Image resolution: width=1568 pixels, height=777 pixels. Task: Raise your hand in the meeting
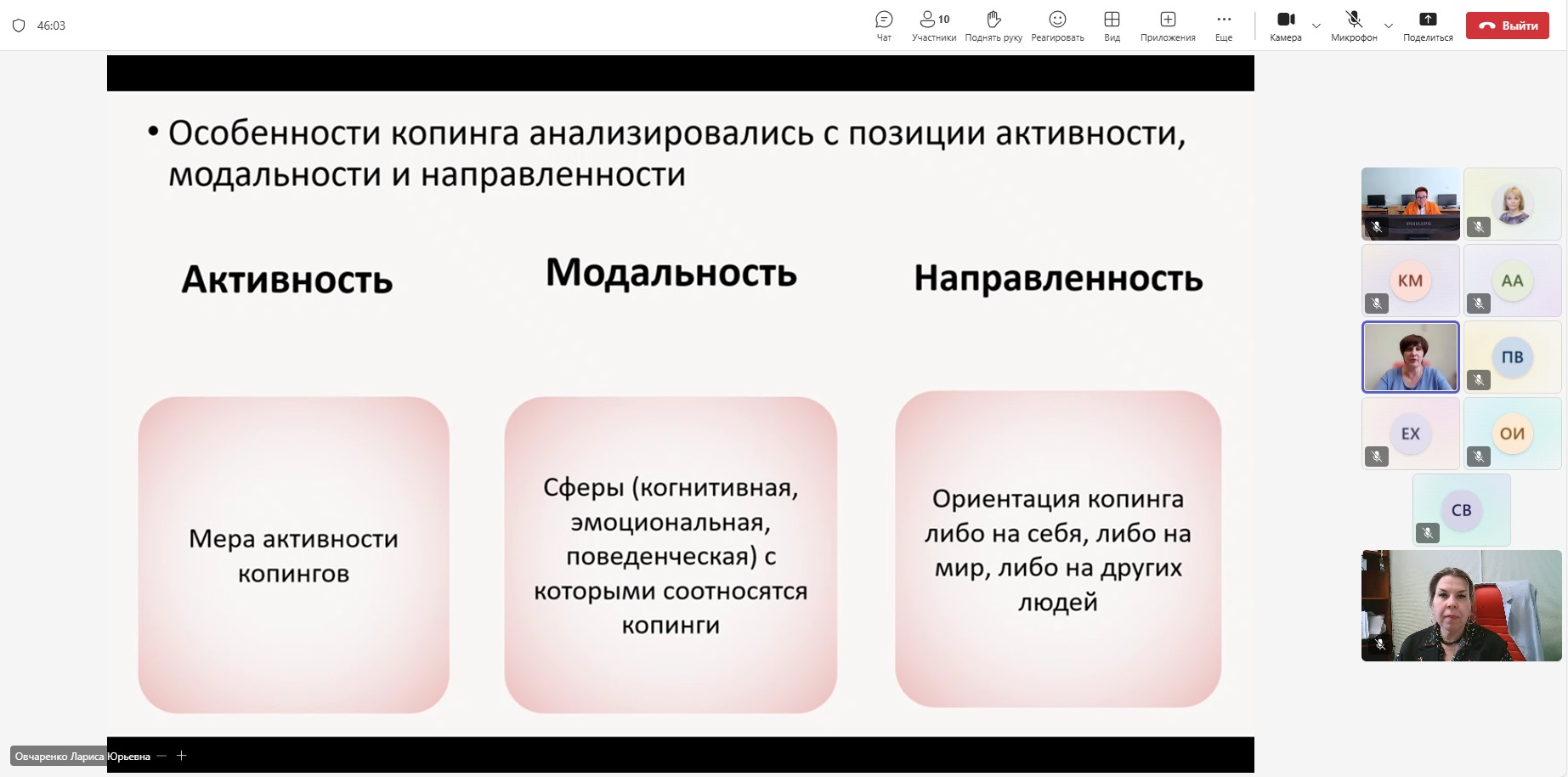pos(993,26)
